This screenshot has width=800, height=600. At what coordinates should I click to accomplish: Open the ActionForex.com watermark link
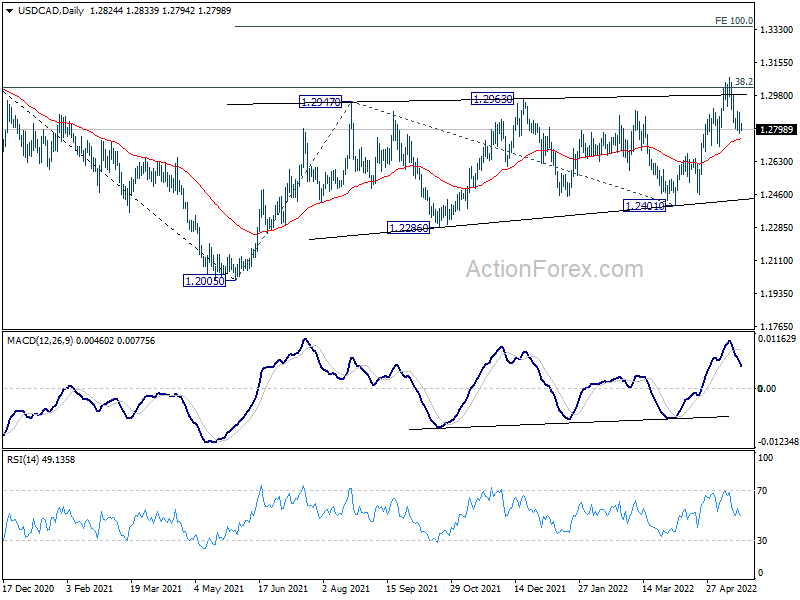pyautogui.click(x=554, y=269)
